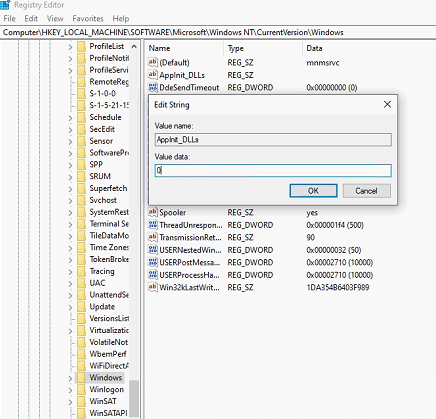Select the Sensor folder icon
The width and height of the screenshot is (436, 419).
pos(81,141)
